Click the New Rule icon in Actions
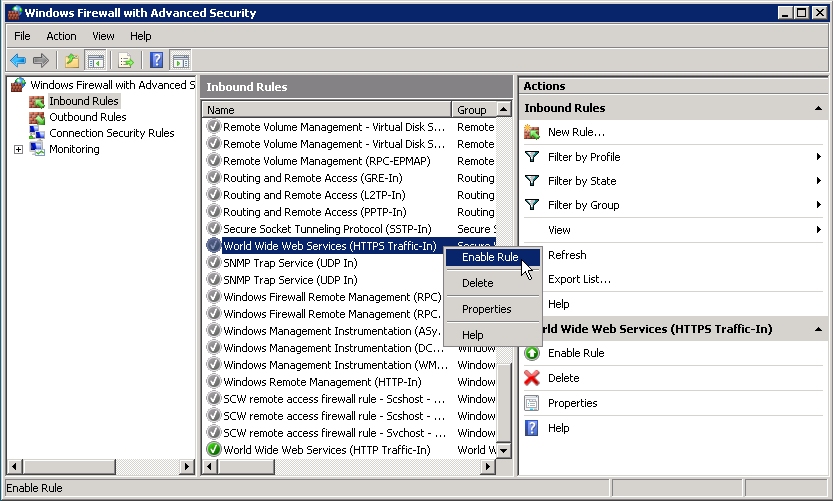833x501 pixels. click(x=532, y=132)
